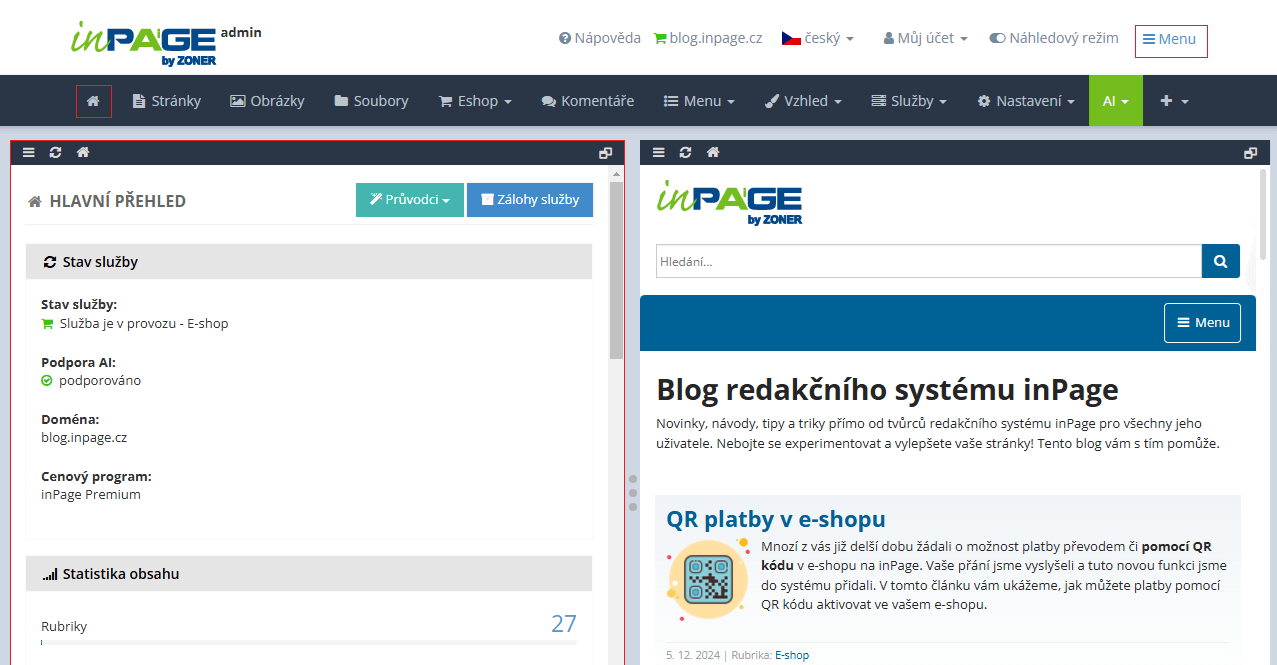The height and width of the screenshot is (665, 1277).
Task: Click the Blog redakčního systému inPage heading
Action: click(888, 389)
